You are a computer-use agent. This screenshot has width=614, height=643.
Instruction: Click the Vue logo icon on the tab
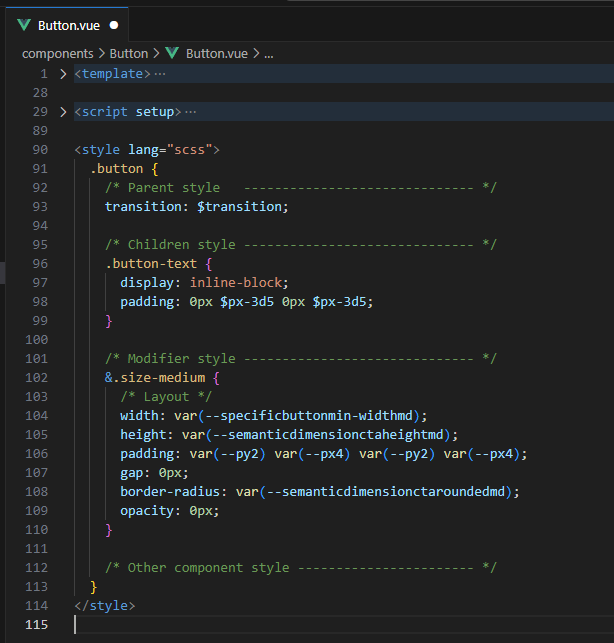tap(24, 25)
